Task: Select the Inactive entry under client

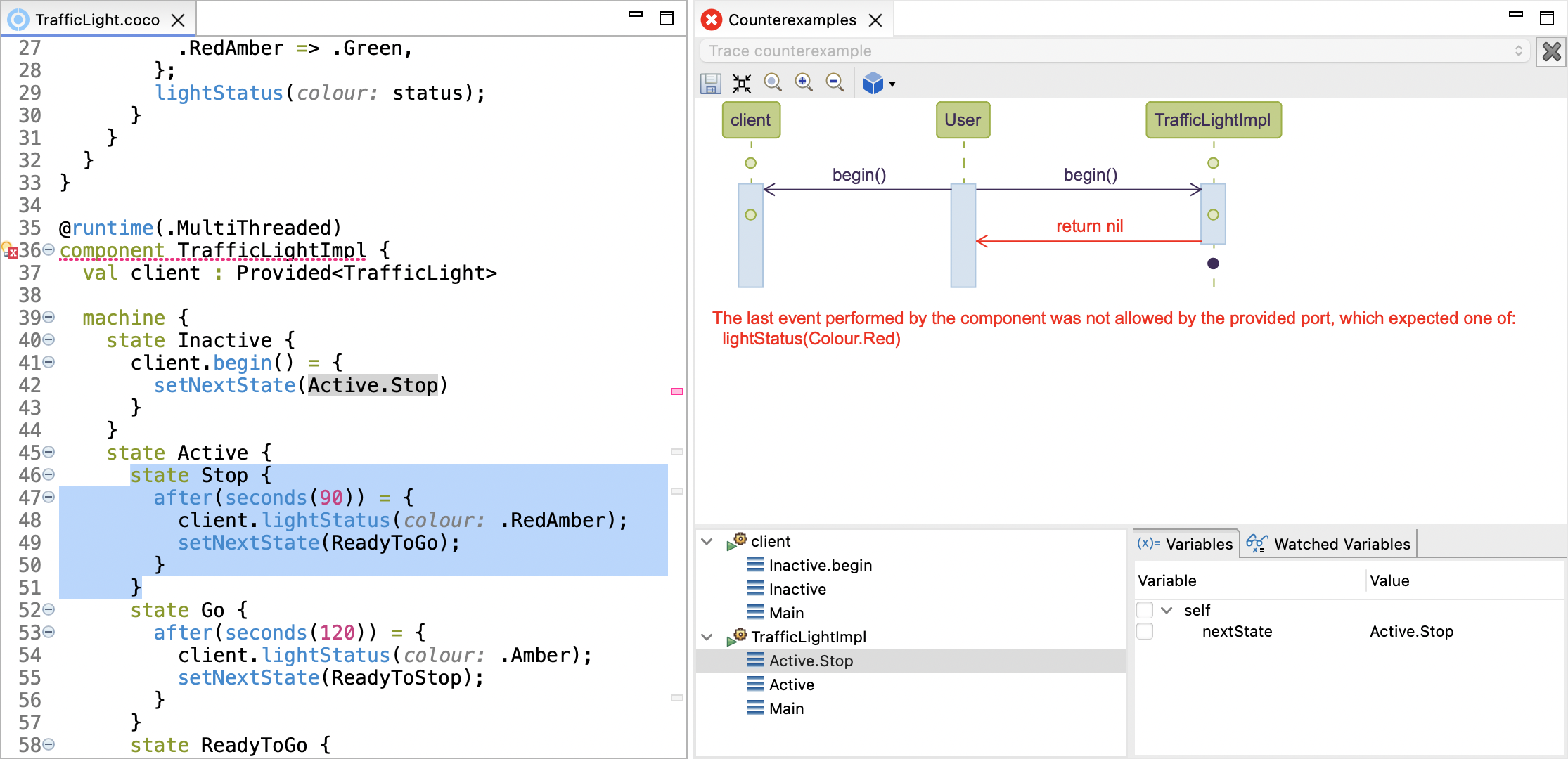Action: [x=797, y=589]
